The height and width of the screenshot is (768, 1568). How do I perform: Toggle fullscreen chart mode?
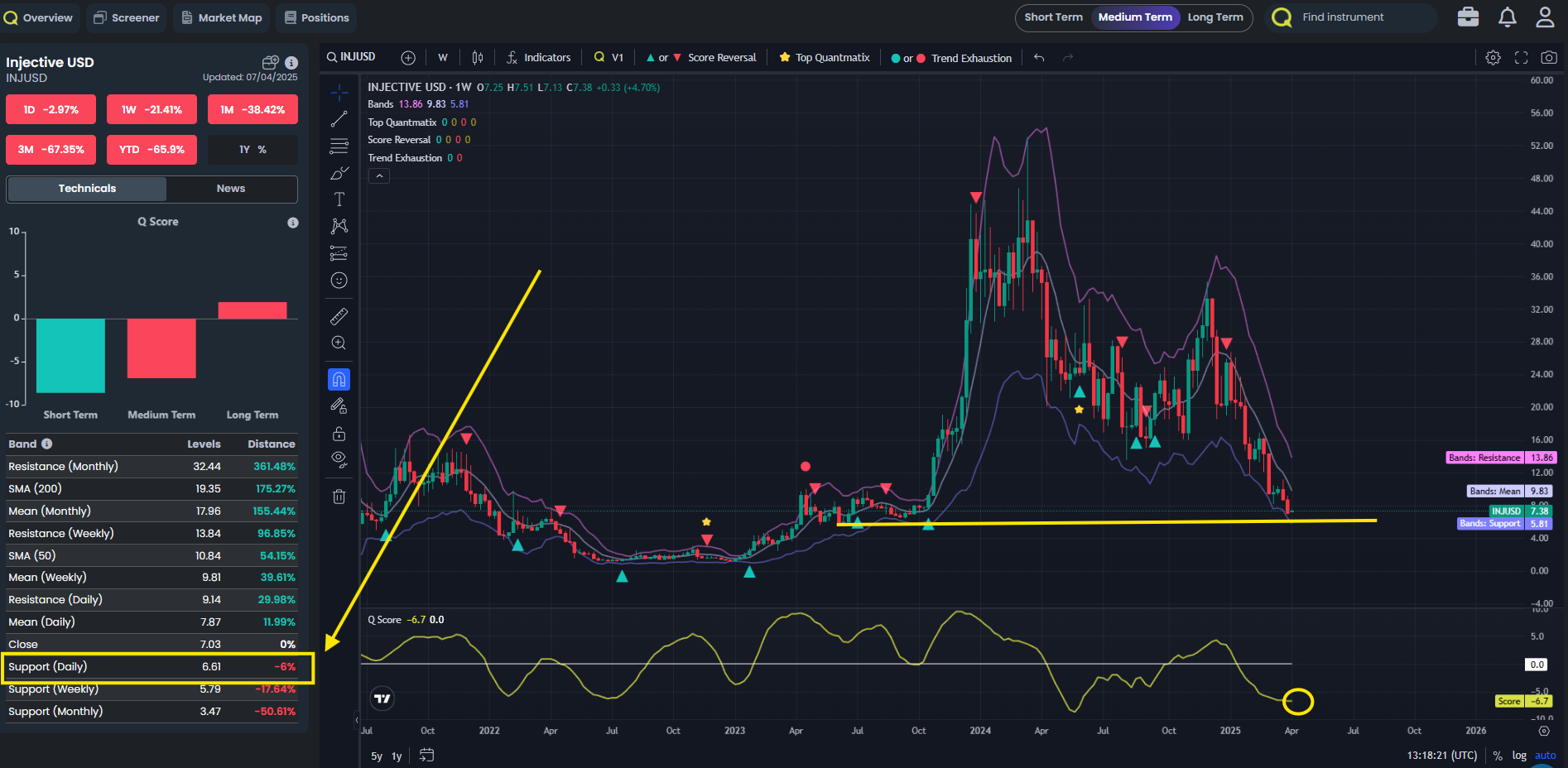[x=1521, y=57]
